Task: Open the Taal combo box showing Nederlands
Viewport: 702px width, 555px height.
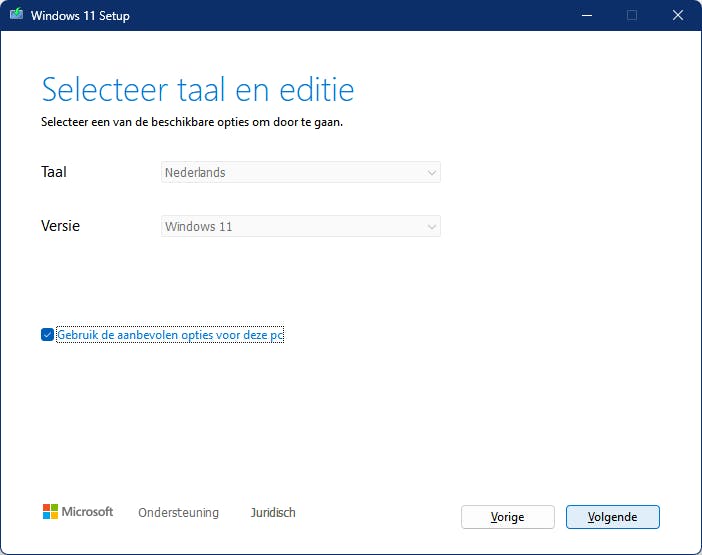Action: click(x=300, y=172)
